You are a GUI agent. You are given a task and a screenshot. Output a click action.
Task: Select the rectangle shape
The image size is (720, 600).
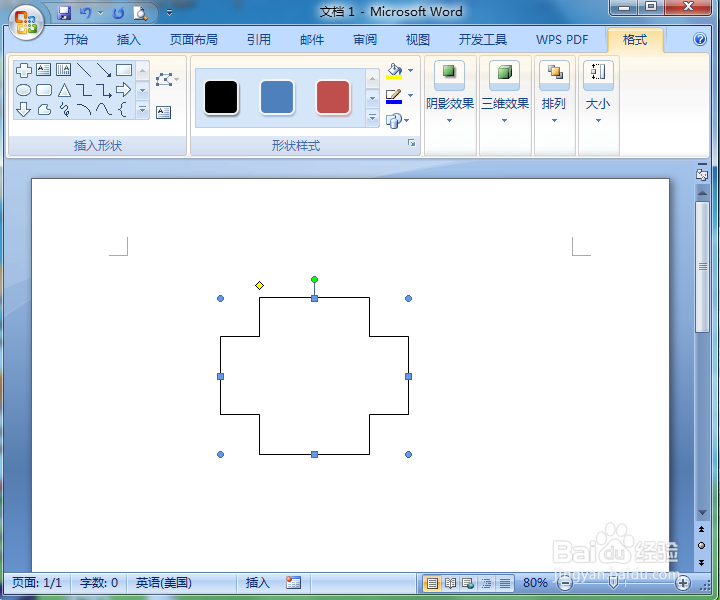coord(124,70)
